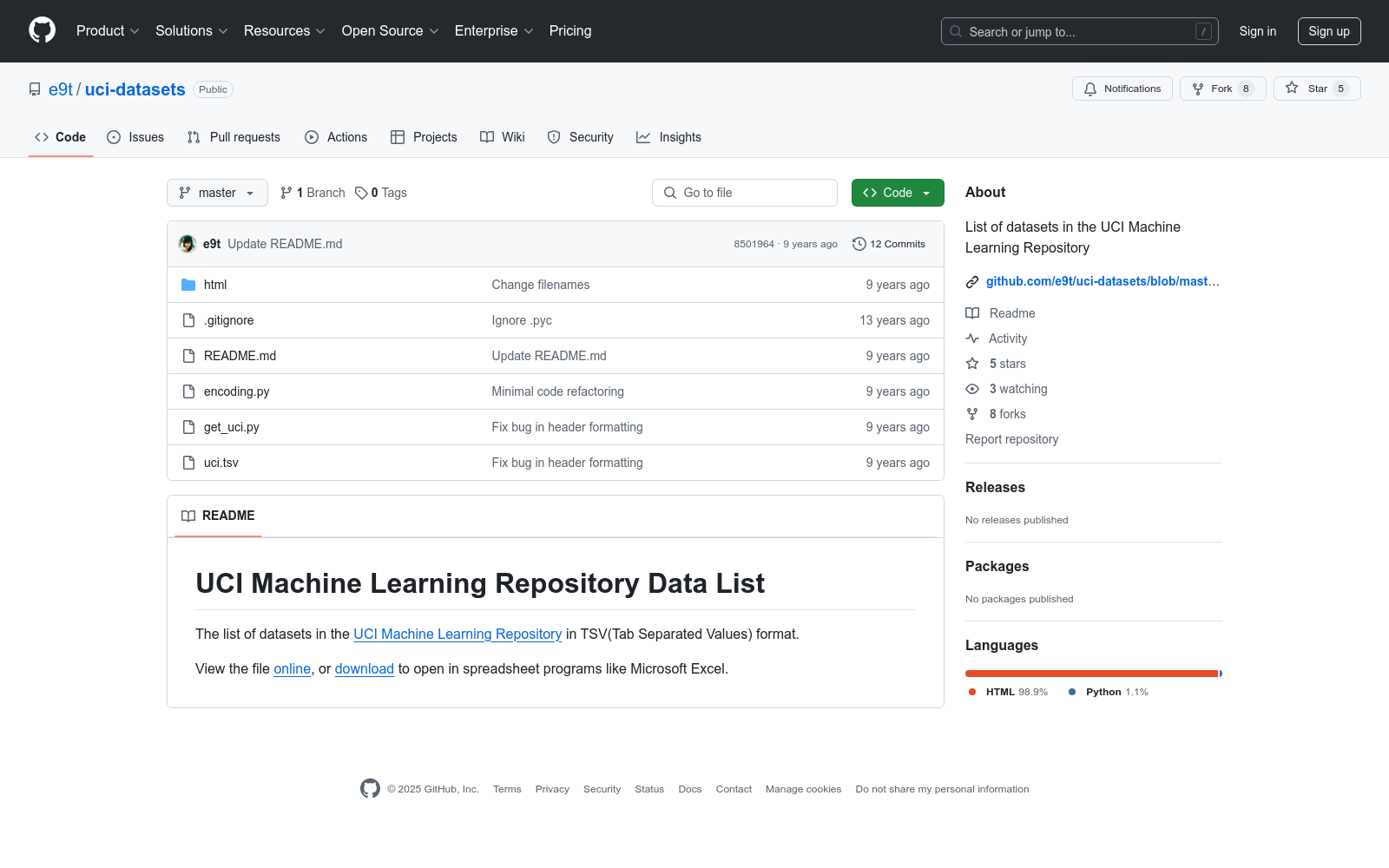This screenshot has height=868, width=1389.
Task: Click the Sign in link
Action: (1258, 31)
